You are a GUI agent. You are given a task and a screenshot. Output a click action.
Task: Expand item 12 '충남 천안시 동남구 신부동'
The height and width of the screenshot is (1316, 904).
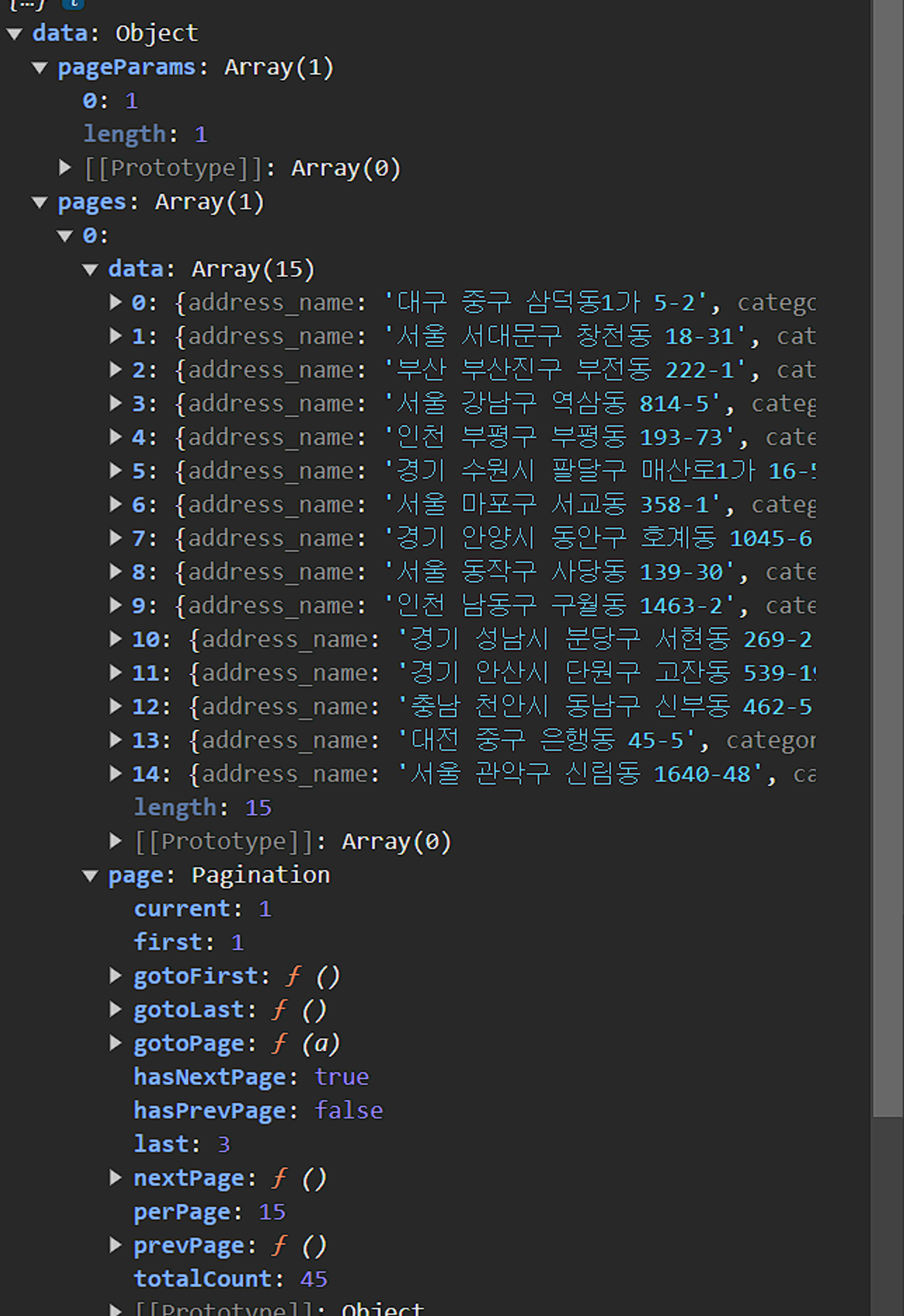click(x=116, y=707)
